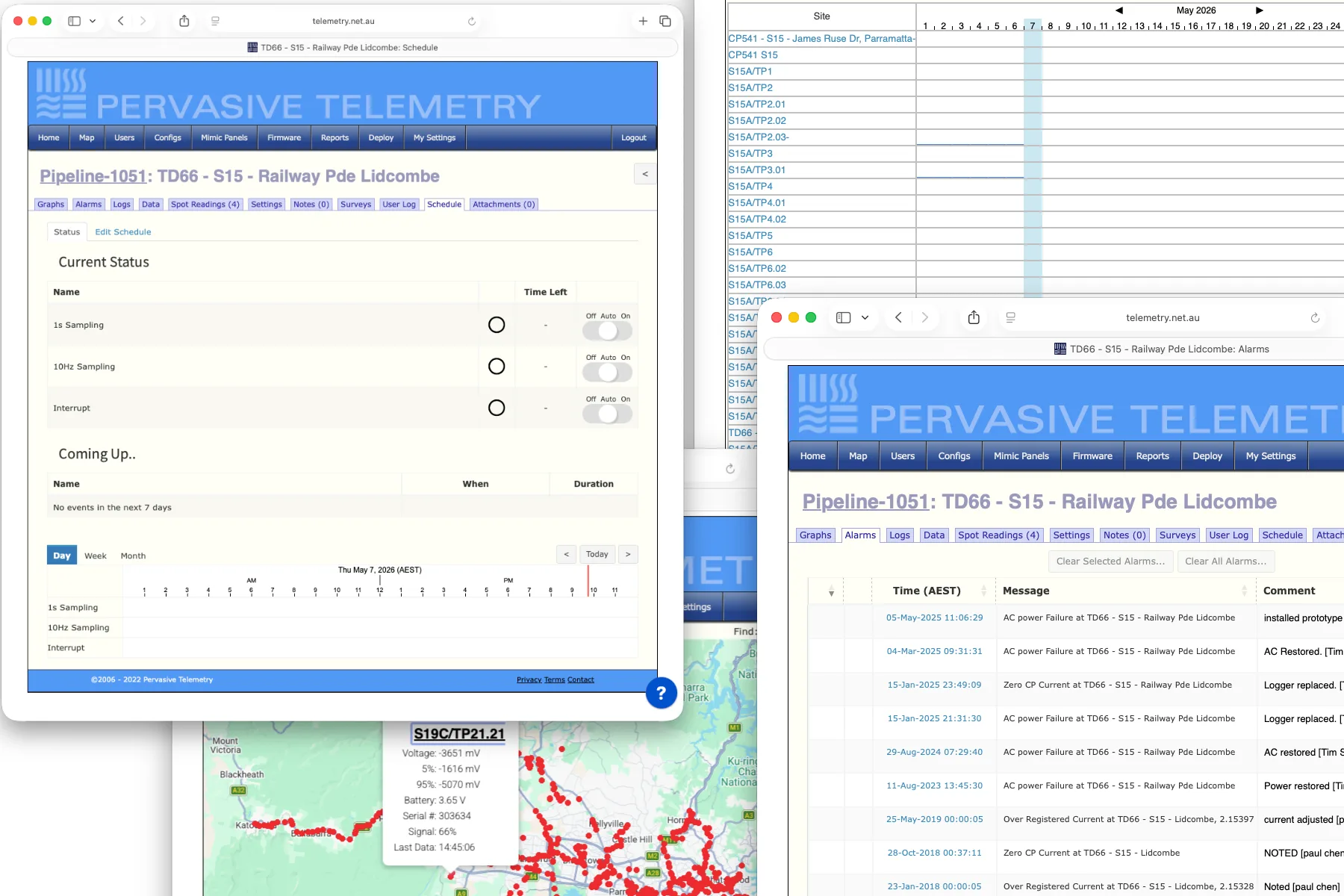Screen dimensions: 1344x896
Task: Reload page in Schedule Safari window
Action: 472,21
